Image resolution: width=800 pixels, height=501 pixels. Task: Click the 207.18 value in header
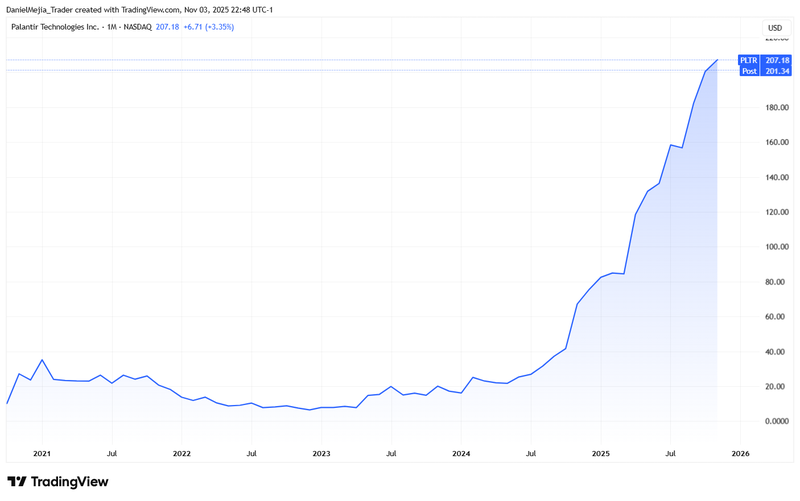click(x=167, y=27)
